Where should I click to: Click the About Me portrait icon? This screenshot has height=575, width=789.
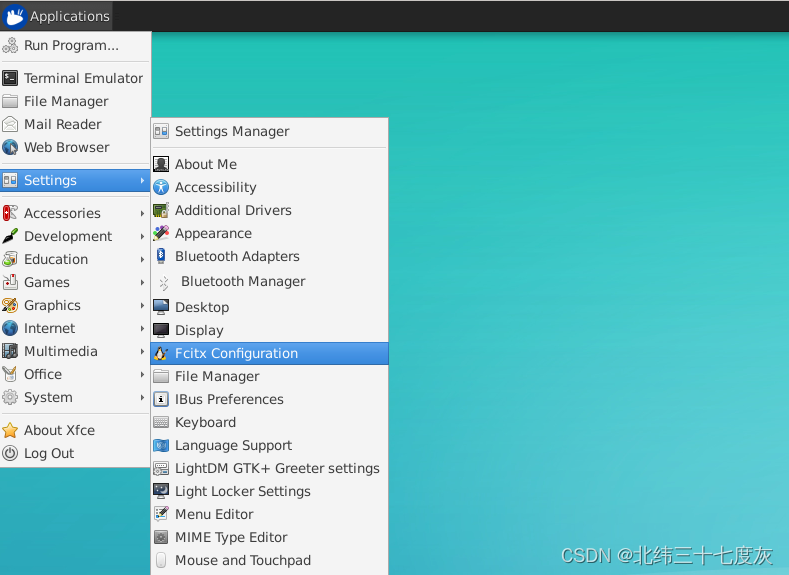[x=161, y=164]
